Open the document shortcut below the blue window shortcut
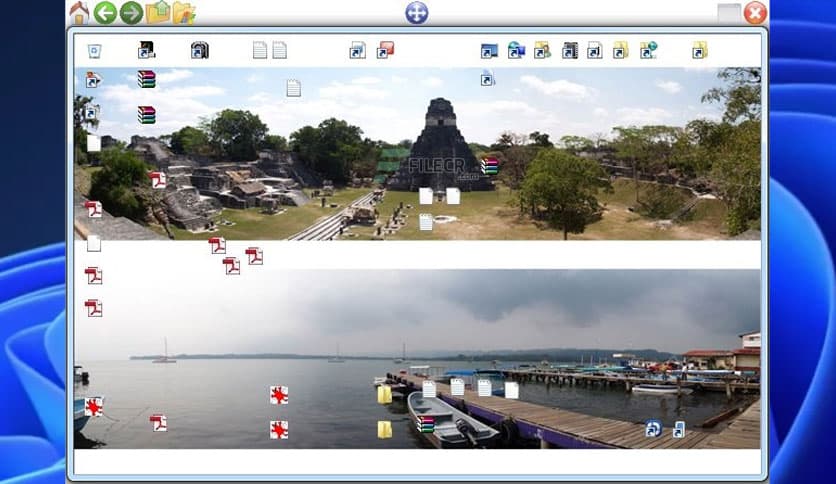 click(487, 78)
